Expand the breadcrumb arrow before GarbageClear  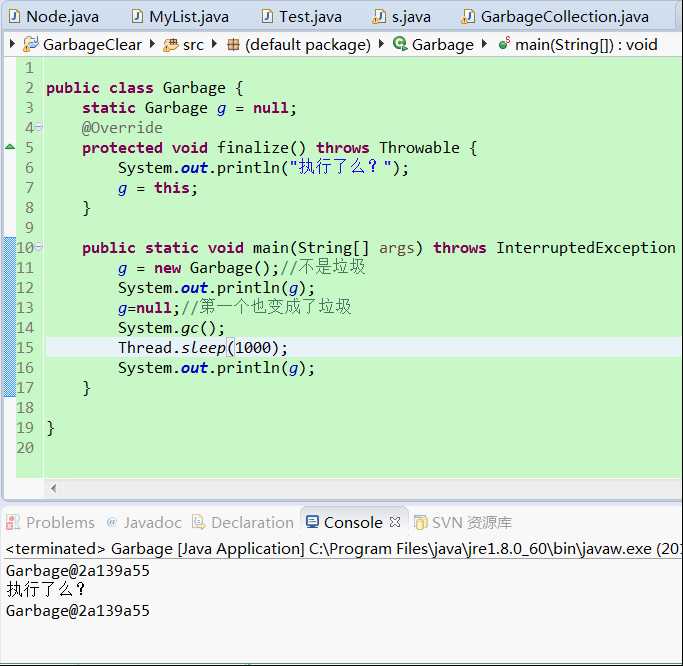click(x=12, y=44)
